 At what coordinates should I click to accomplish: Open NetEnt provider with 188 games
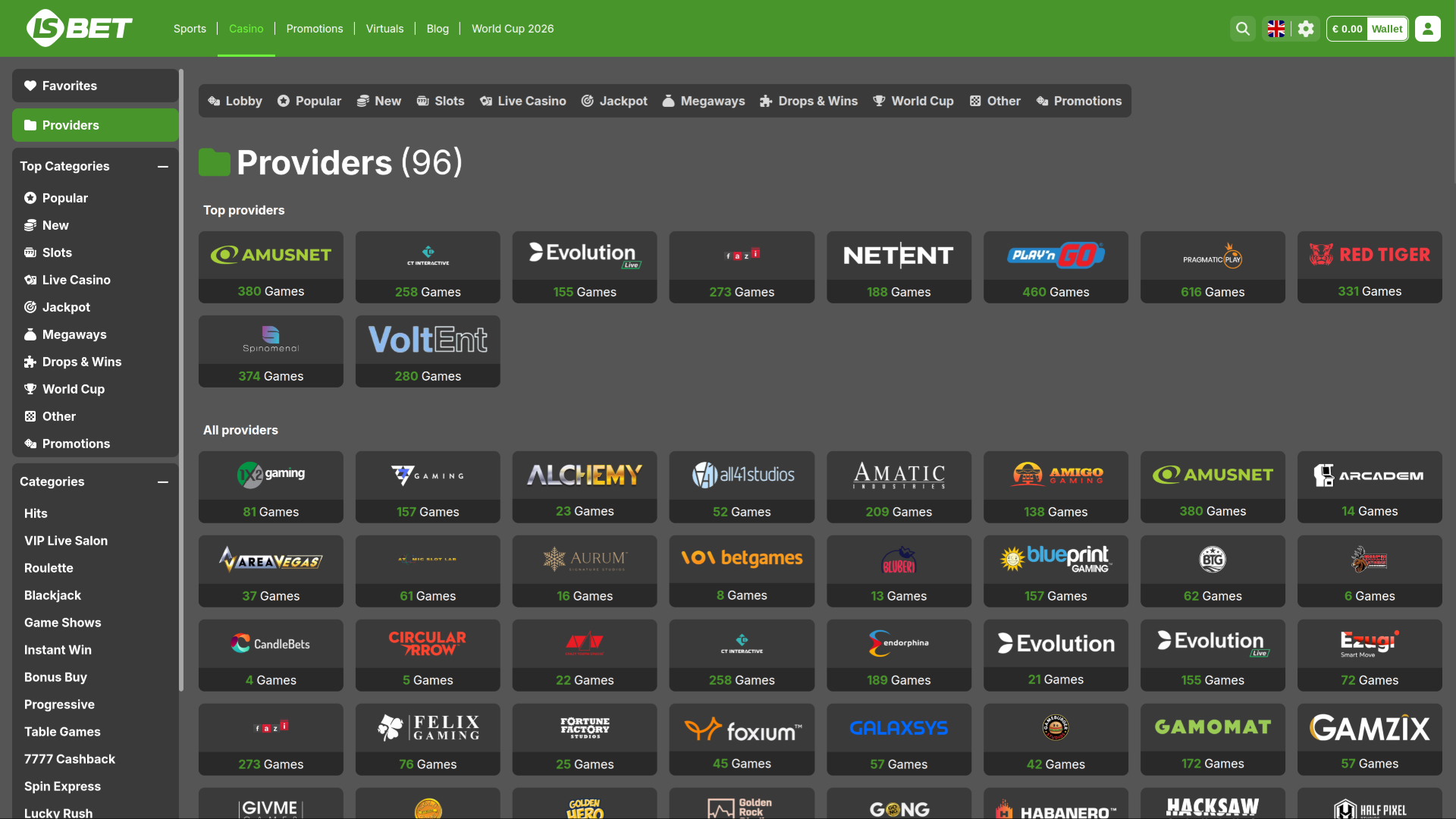coord(899,267)
